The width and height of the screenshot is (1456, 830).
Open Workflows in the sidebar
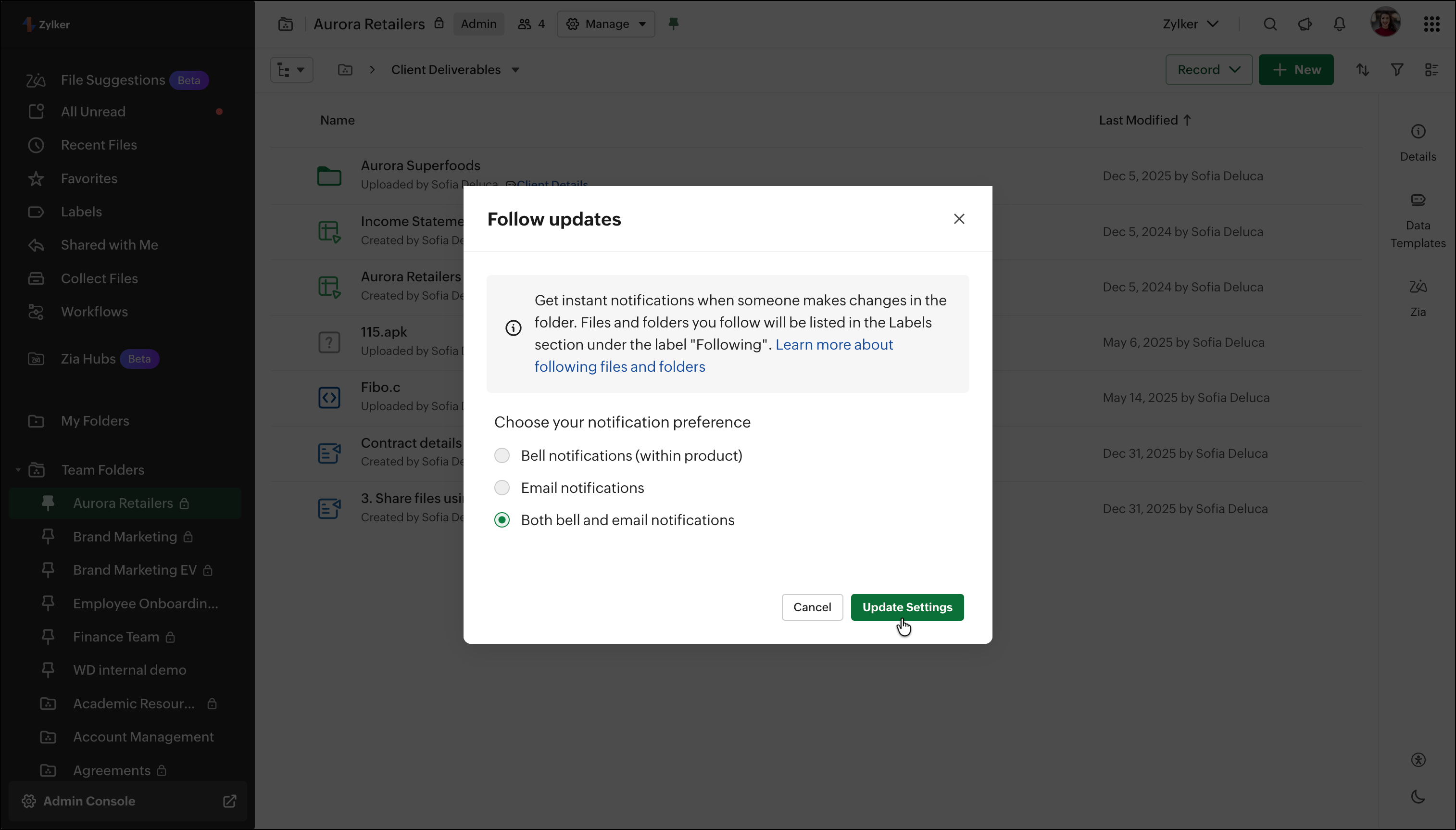[x=94, y=312]
